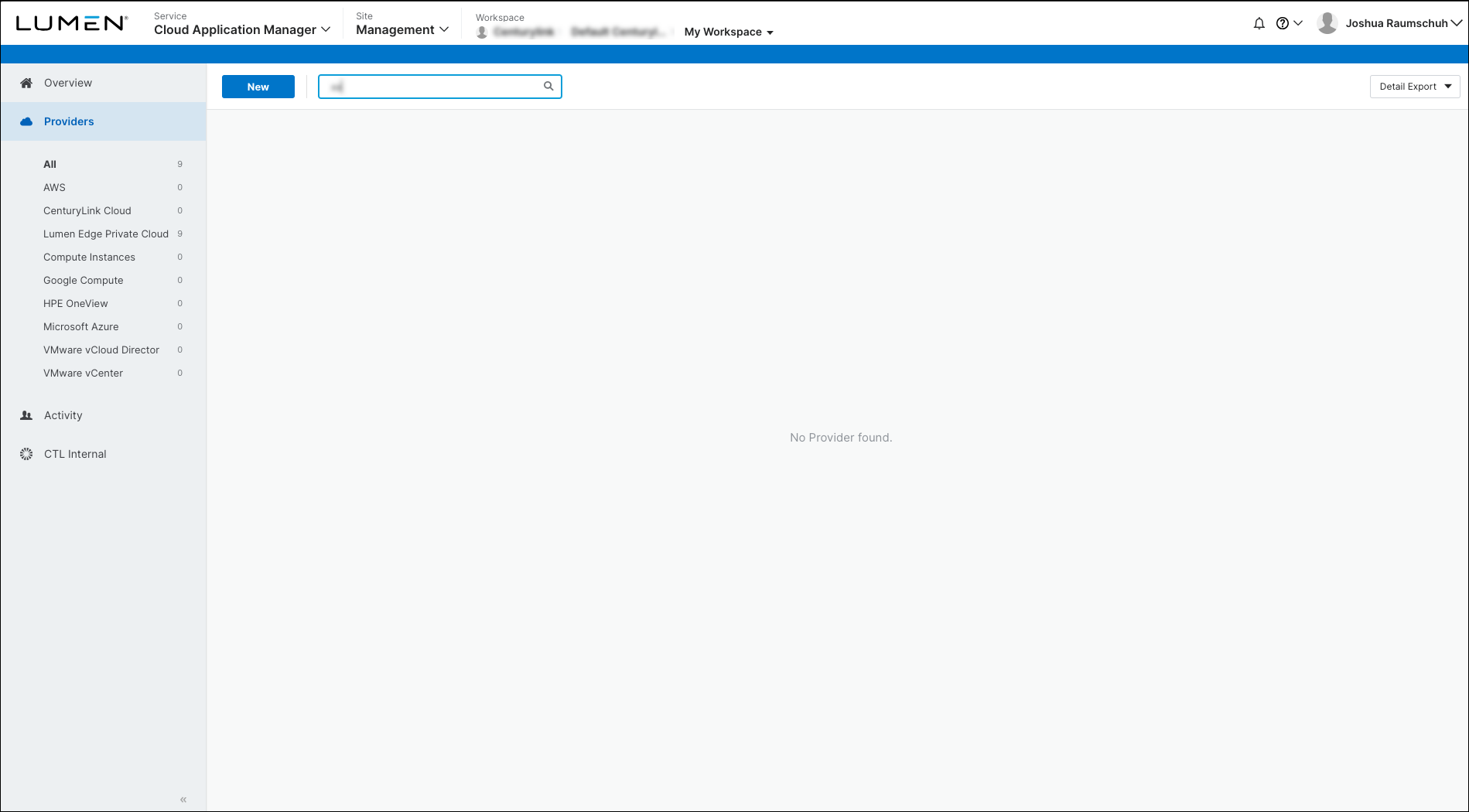Viewport: 1469px width, 812px height.
Task: Click the 'No Provider found.' message
Action: 841,438
